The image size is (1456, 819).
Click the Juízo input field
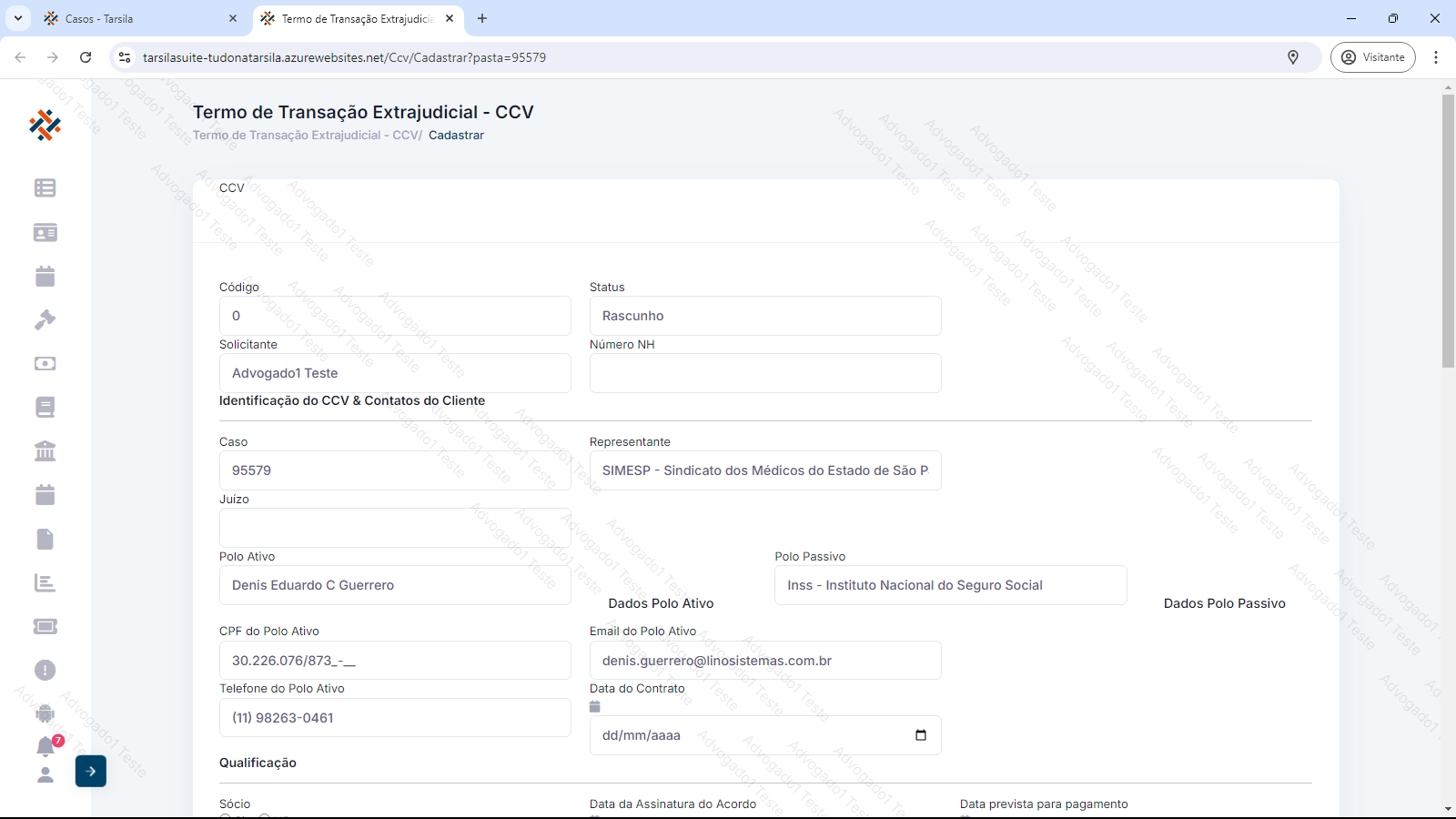(x=395, y=528)
